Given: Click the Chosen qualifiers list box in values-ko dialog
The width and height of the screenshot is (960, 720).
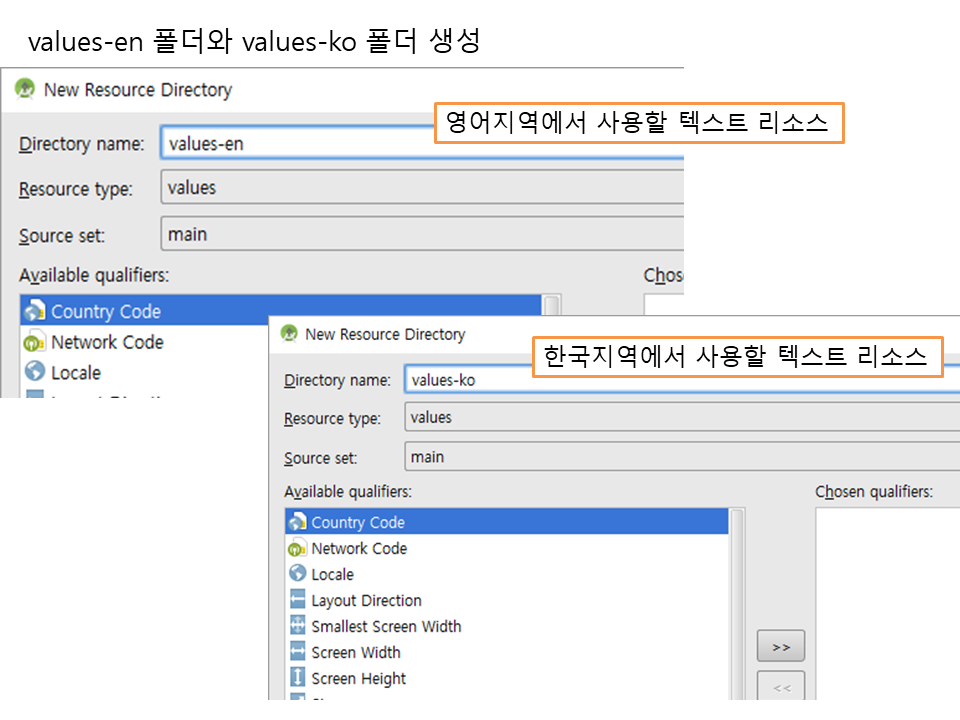Looking at the screenshot, I should [x=886, y=600].
